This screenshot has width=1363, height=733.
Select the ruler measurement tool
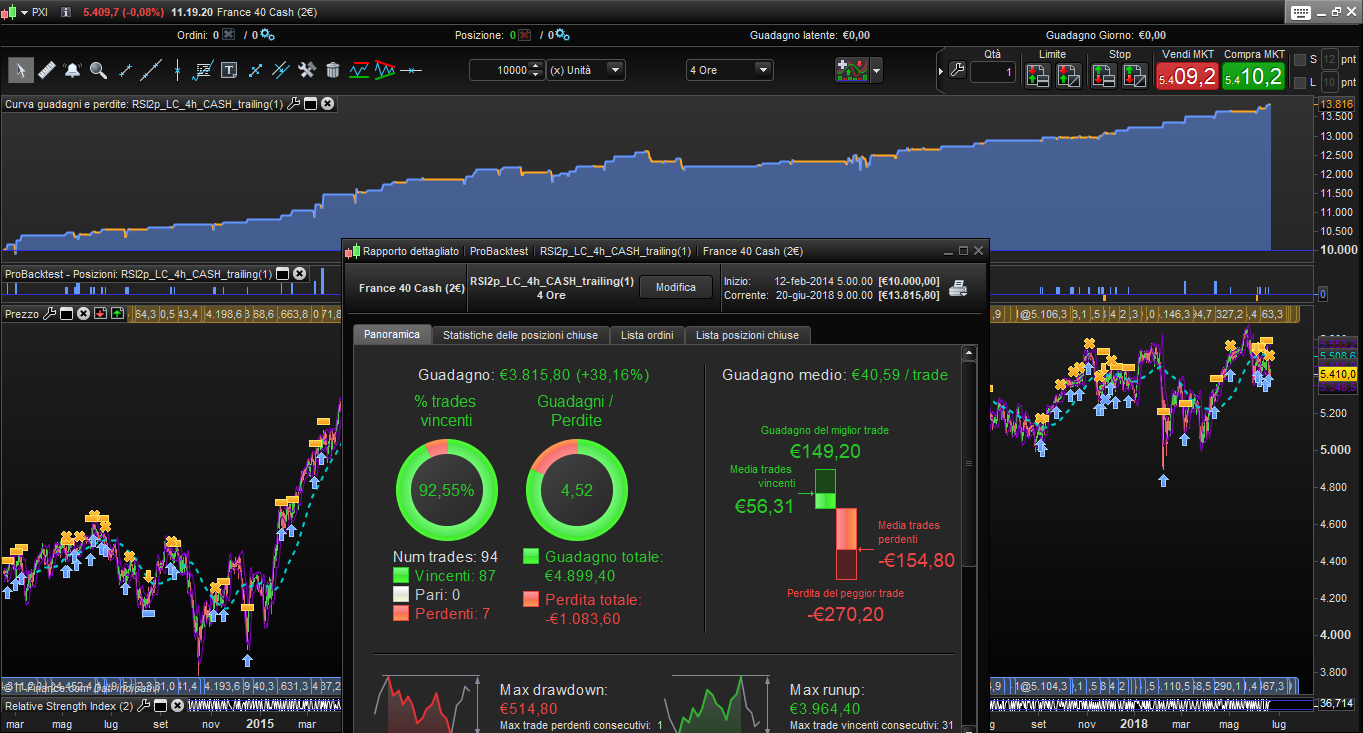(46, 70)
